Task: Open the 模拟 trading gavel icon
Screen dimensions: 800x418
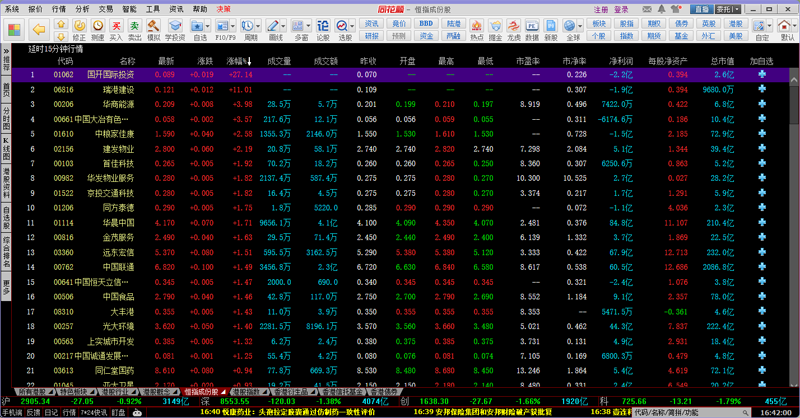Action: tap(152, 25)
